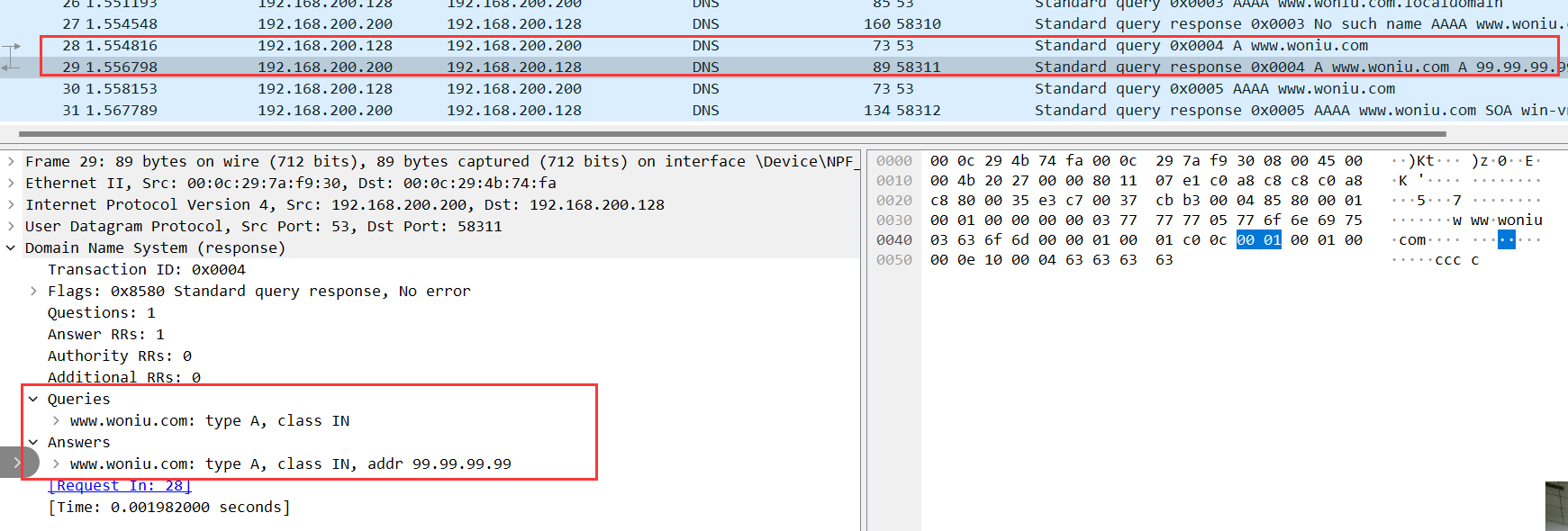The width and height of the screenshot is (1568, 531).
Task: Click the Additional RRs: 0 field
Action: pos(124,378)
